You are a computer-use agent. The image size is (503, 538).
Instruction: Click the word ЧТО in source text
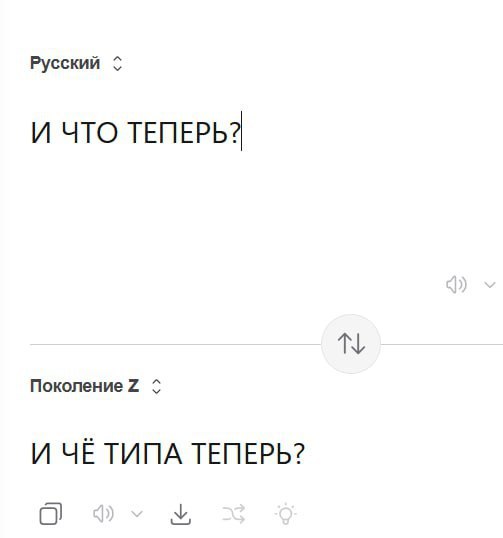pos(90,132)
